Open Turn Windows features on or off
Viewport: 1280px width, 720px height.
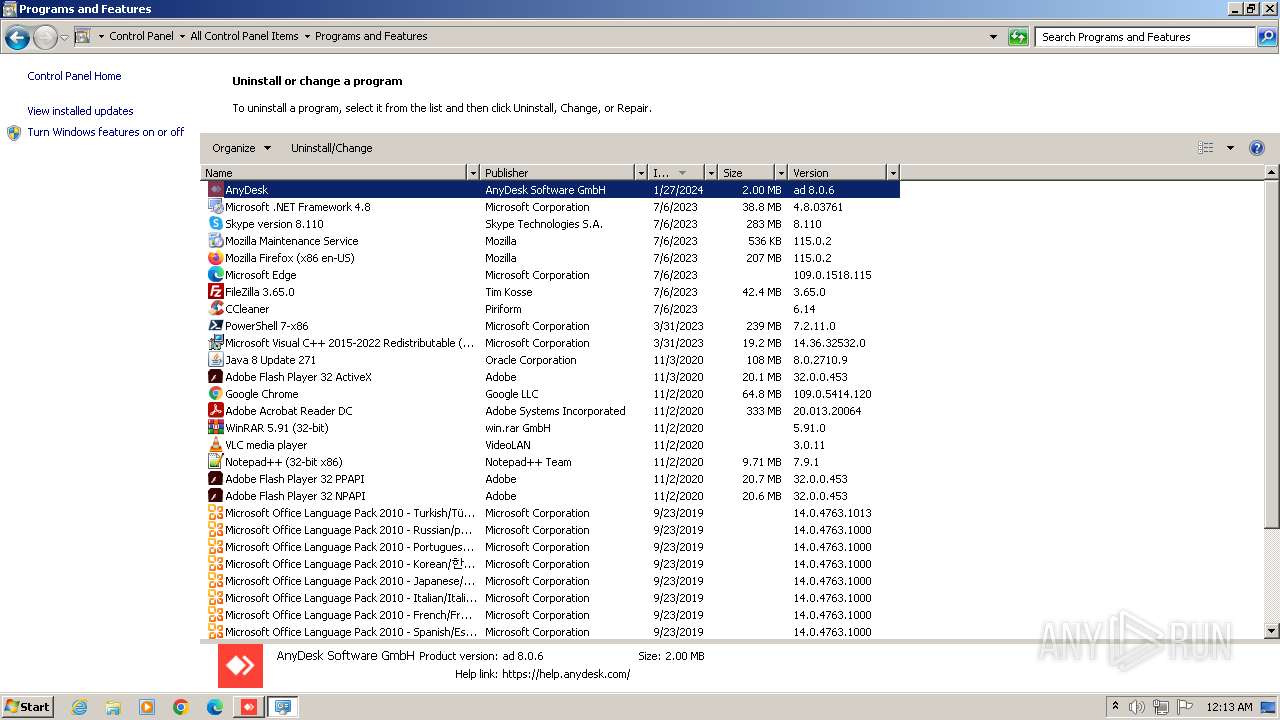pos(106,132)
